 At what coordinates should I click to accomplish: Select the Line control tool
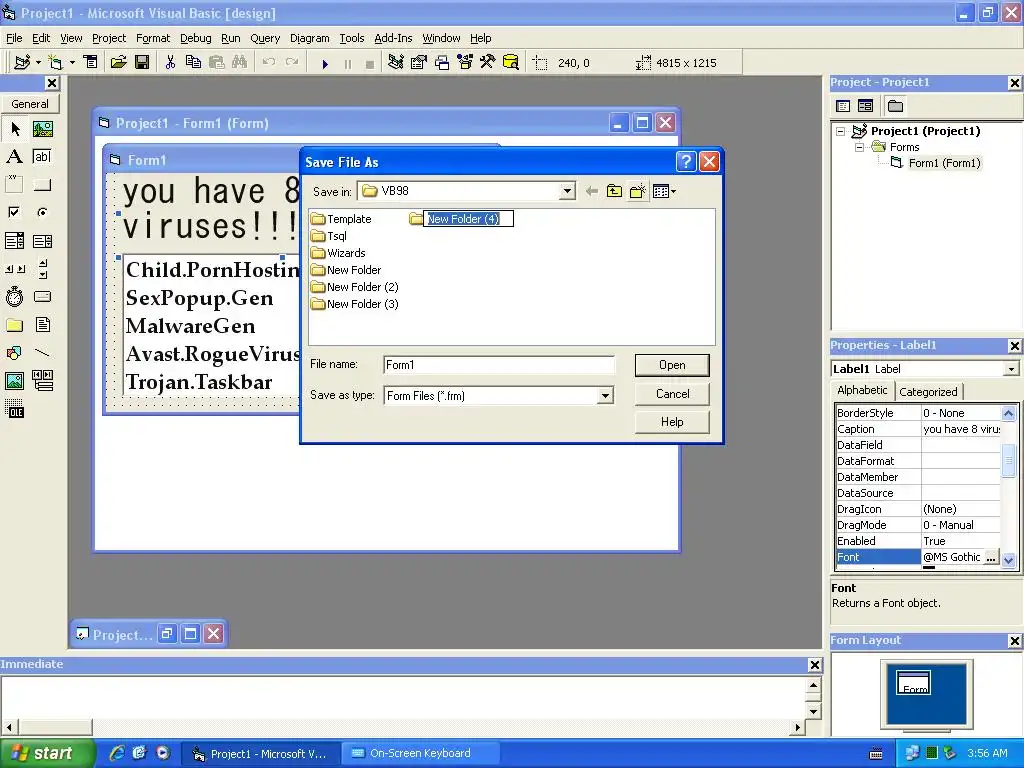point(42,353)
